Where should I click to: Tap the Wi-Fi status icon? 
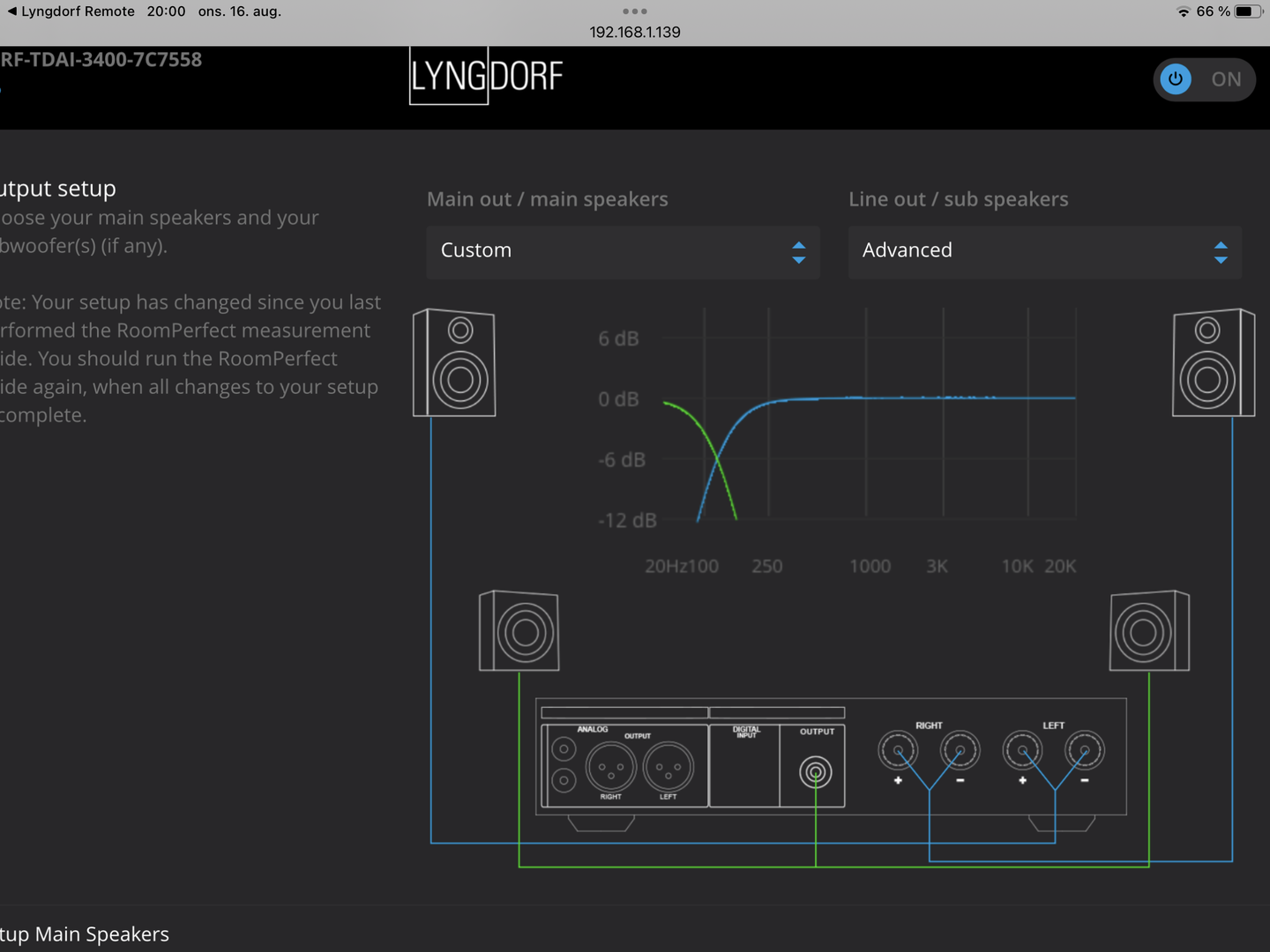pos(1184,11)
